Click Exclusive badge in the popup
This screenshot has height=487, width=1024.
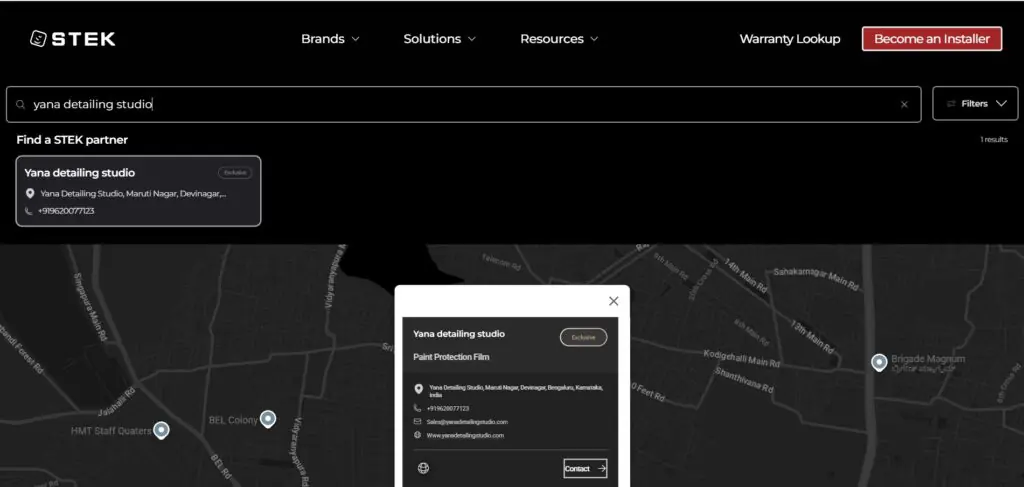(x=583, y=338)
